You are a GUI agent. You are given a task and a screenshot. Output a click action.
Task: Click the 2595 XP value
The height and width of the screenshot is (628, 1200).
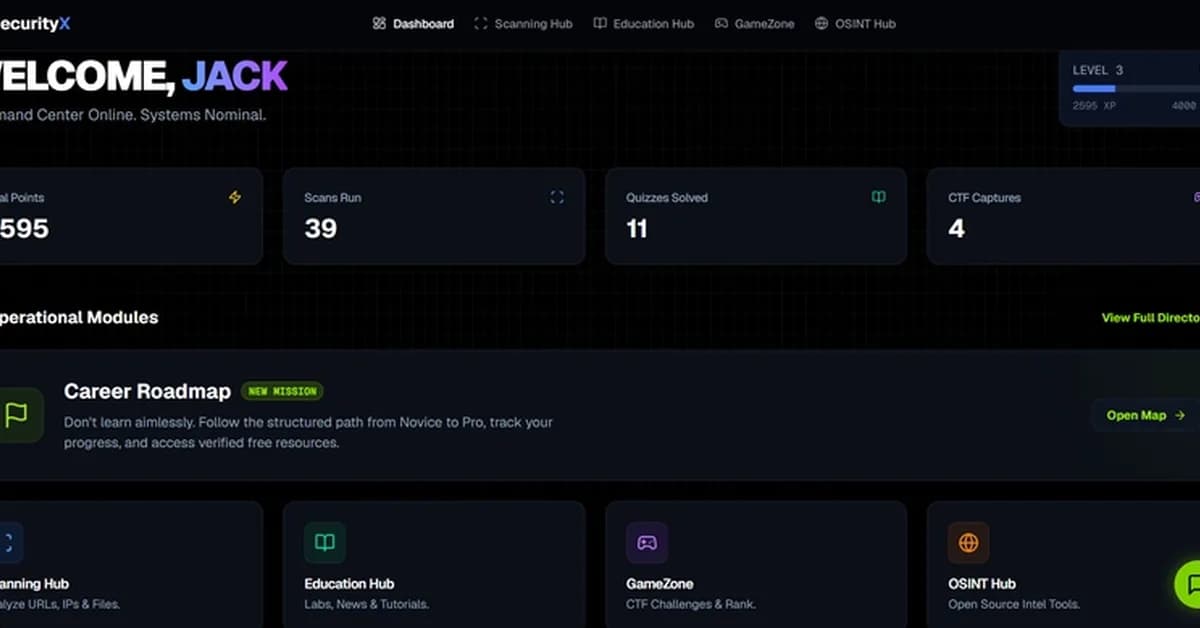[x=1094, y=106]
